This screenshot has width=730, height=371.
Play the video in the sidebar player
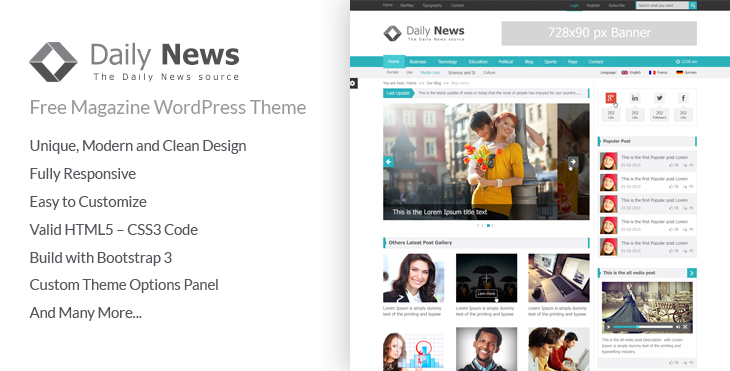click(x=608, y=327)
